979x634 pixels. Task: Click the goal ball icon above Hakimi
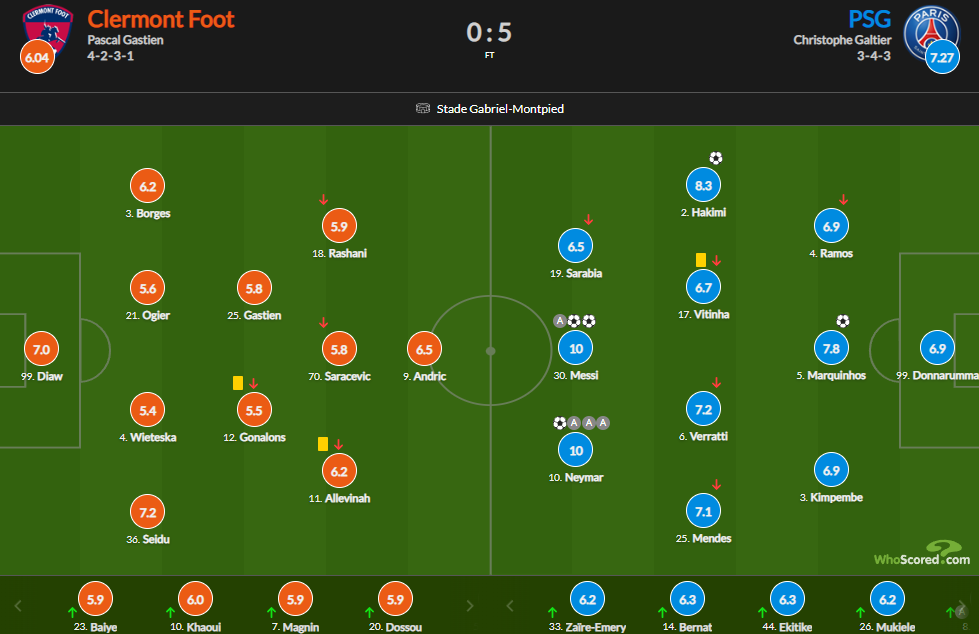(716, 158)
